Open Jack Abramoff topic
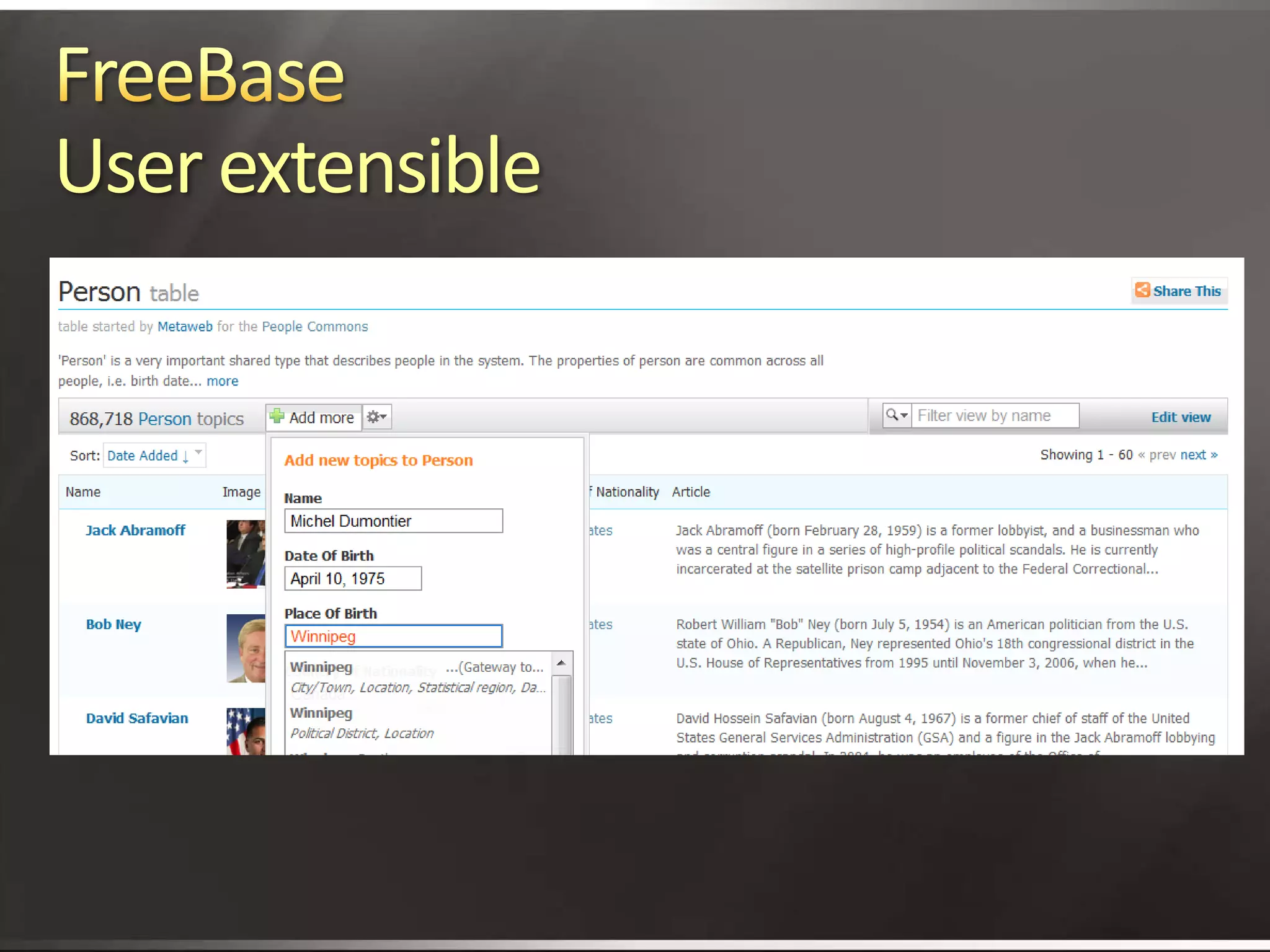 [135, 531]
